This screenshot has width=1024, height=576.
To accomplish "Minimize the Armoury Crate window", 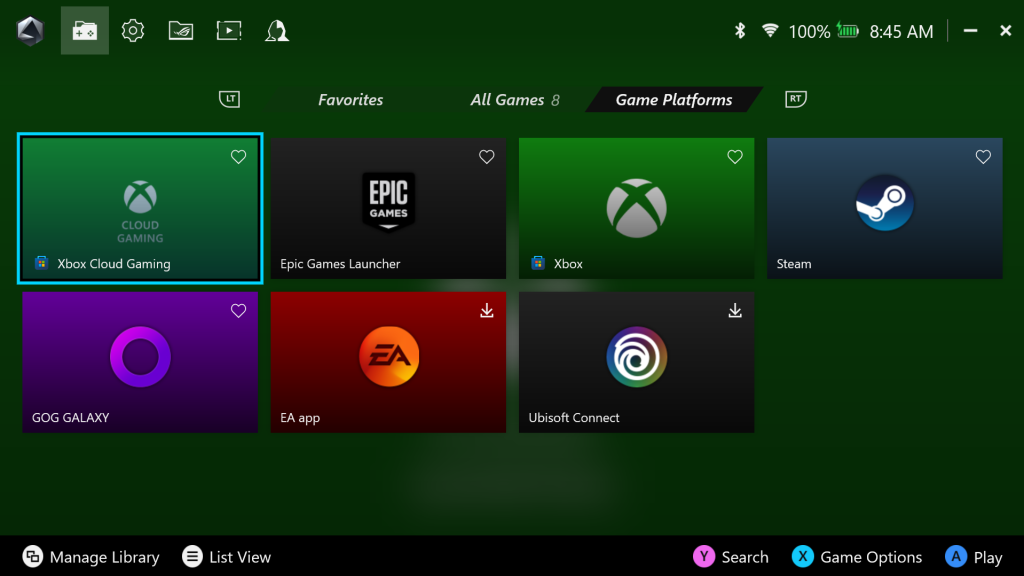I will click(970, 31).
